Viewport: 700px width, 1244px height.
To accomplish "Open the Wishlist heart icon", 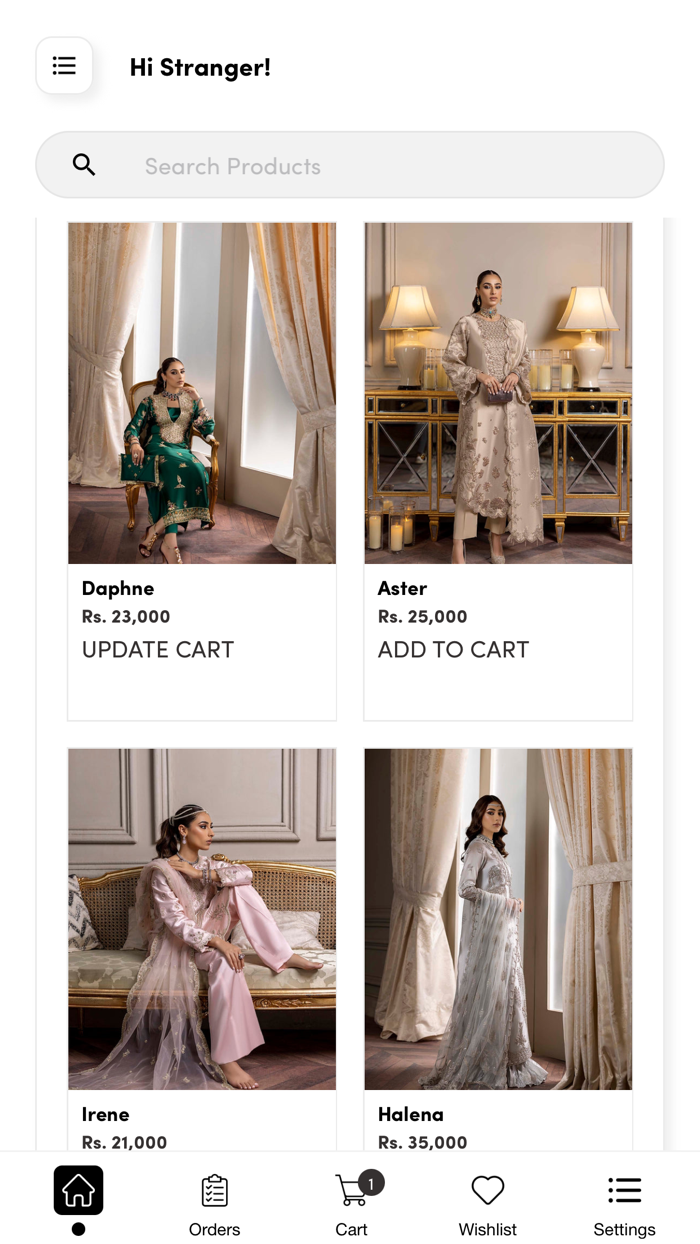I will [x=487, y=1190].
